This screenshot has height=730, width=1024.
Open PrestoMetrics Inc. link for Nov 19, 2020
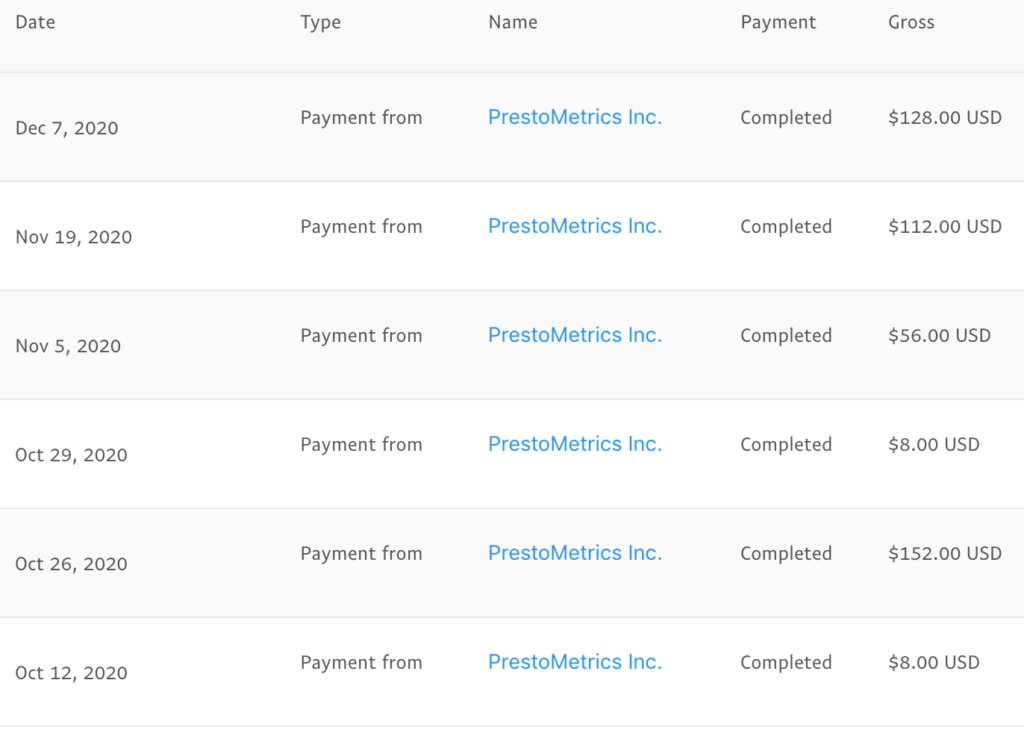pyautogui.click(x=575, y=226)
